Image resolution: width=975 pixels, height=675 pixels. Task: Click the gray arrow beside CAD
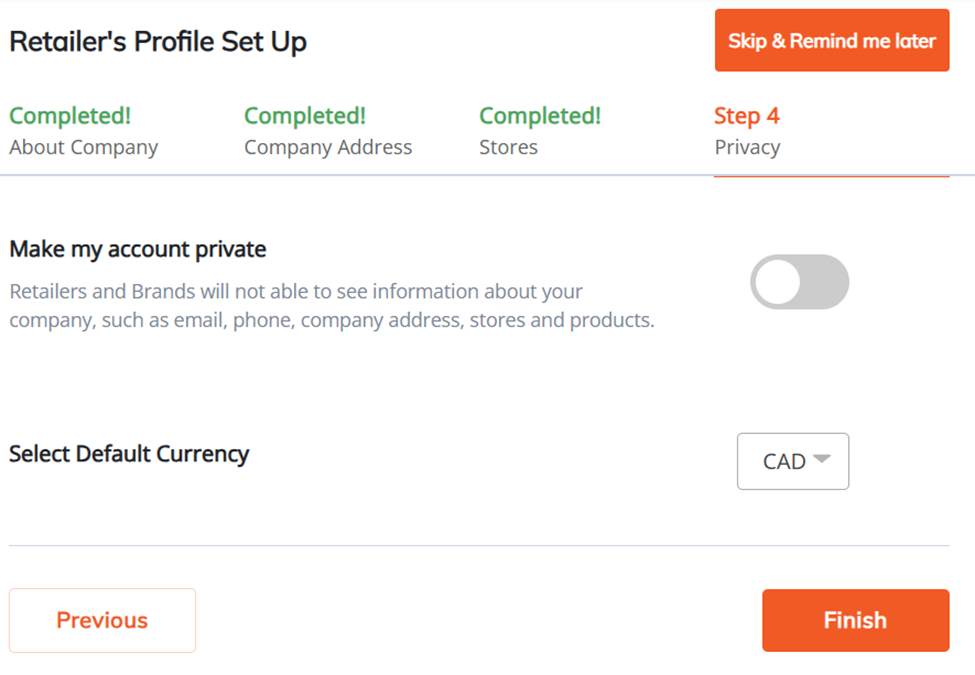[x=821, y=459]
